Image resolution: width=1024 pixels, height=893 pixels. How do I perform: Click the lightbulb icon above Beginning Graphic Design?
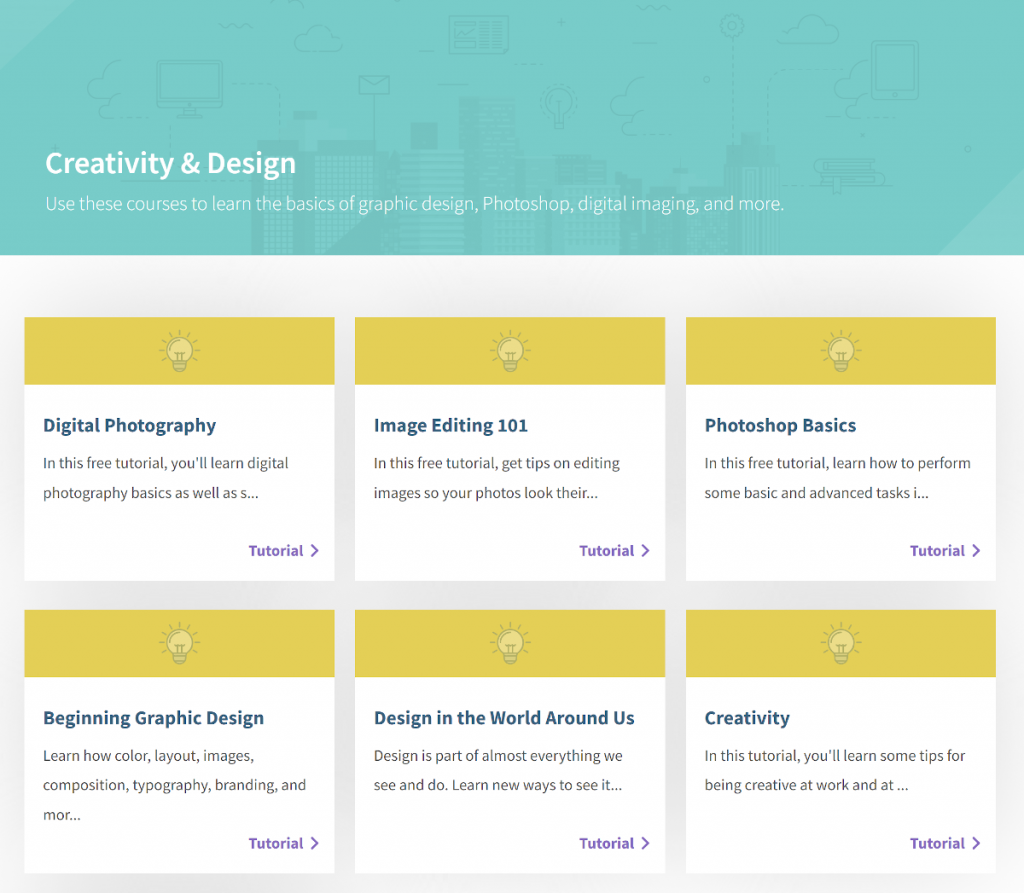pos(179,644)
